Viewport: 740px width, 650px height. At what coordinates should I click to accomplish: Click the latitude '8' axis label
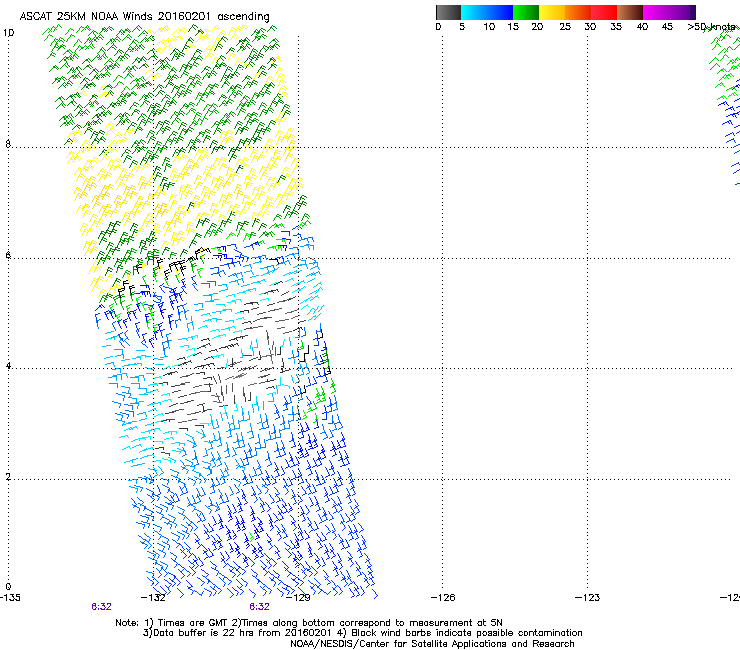coord(8,144)
